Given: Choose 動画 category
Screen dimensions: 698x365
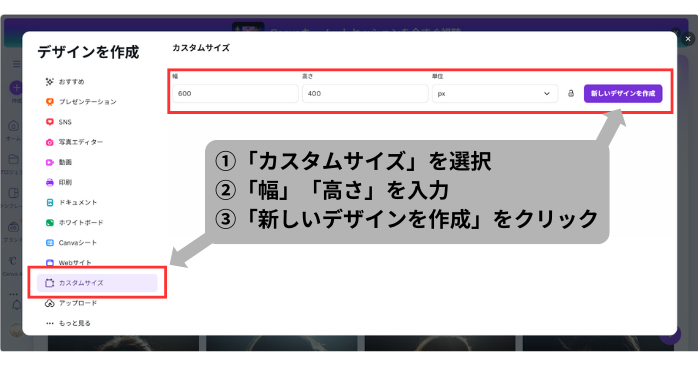Looking at the screenshot, I should coord(97,162).
